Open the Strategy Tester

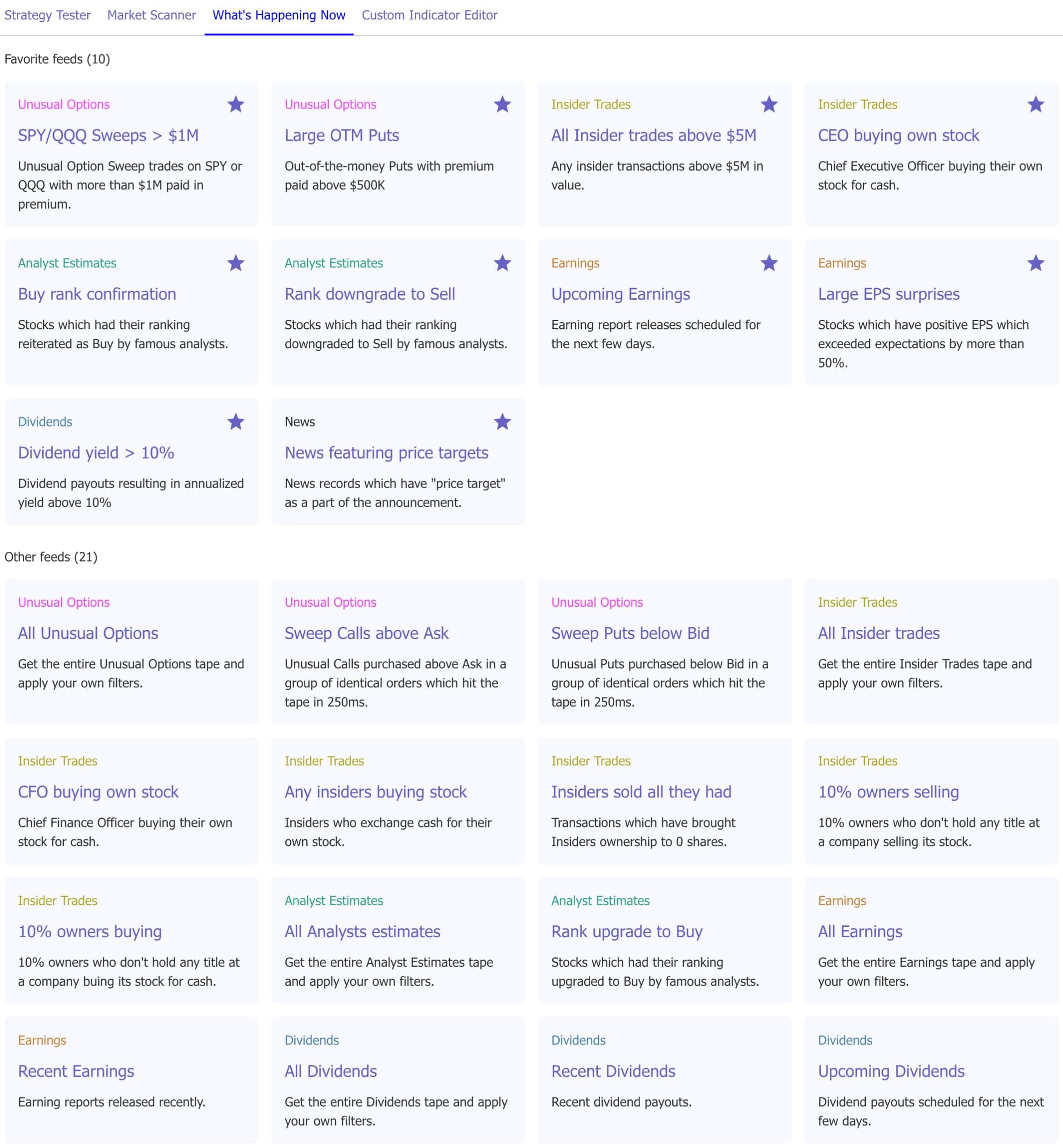click(x=48, y=15)
